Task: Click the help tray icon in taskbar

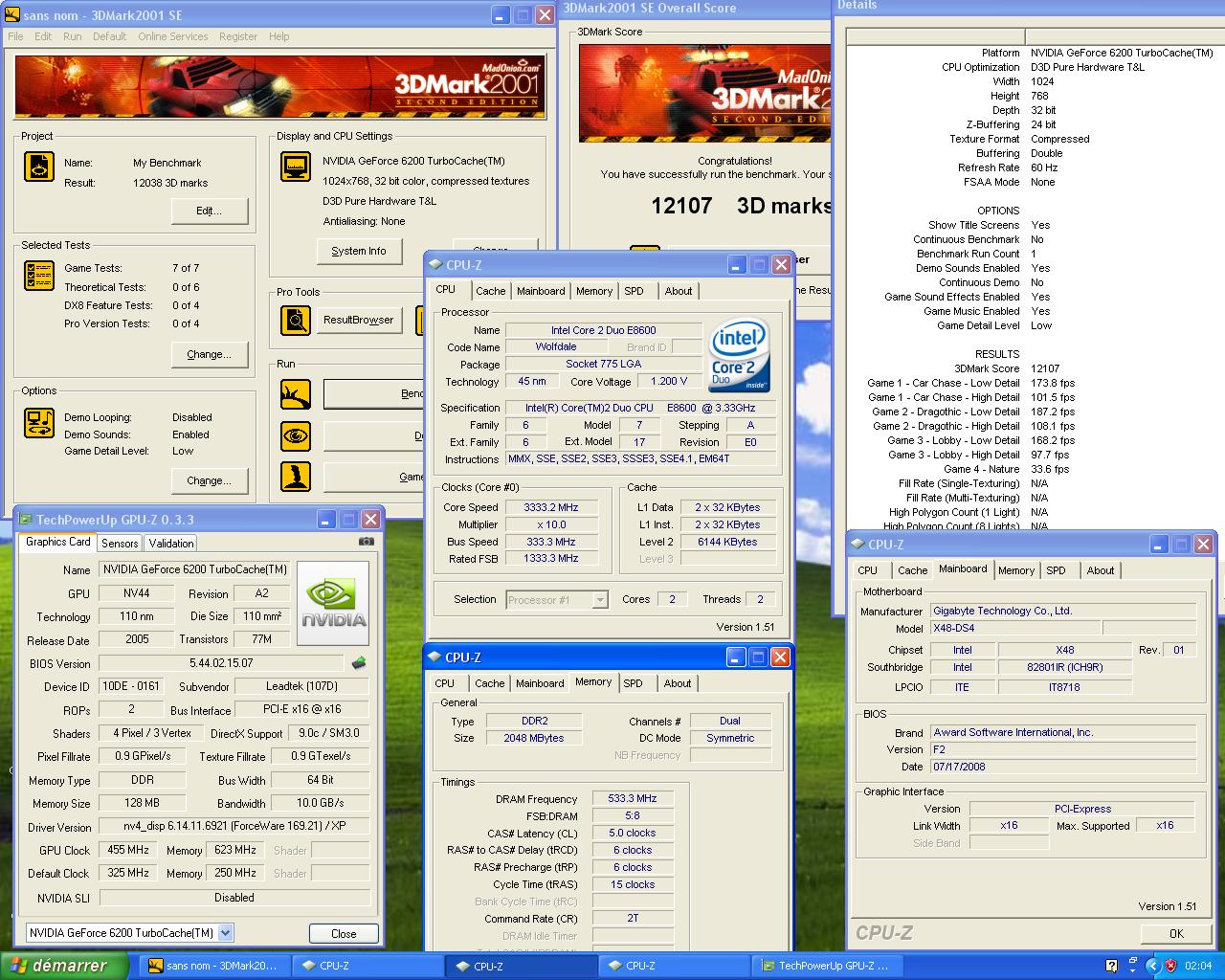Action: pos(1111,966)
